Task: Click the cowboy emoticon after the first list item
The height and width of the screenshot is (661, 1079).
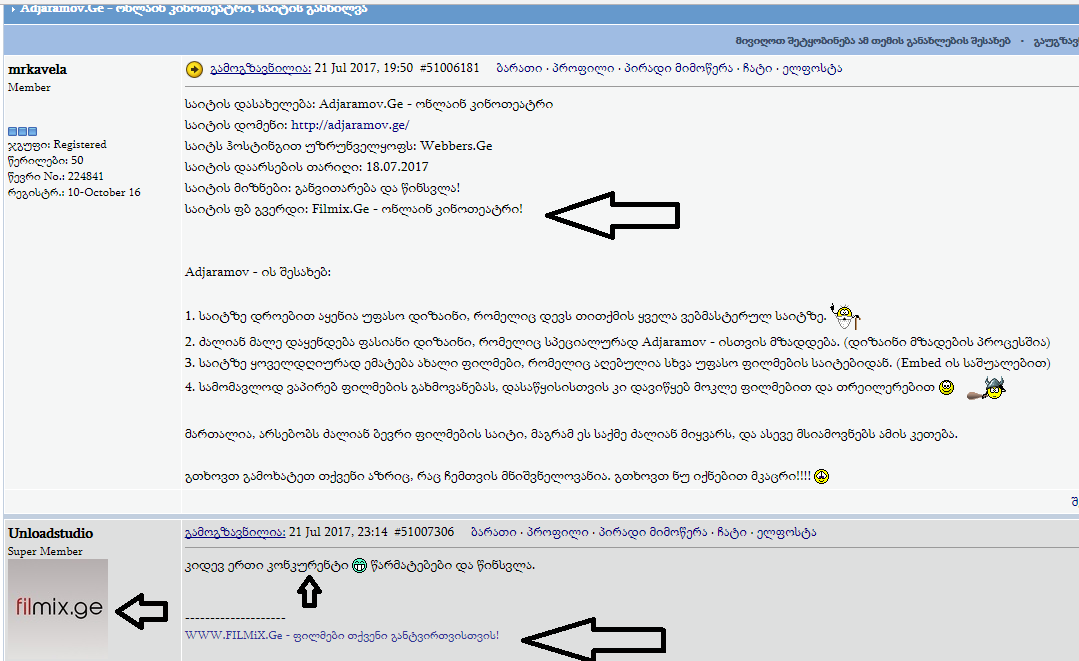Action: pos(843,316)
